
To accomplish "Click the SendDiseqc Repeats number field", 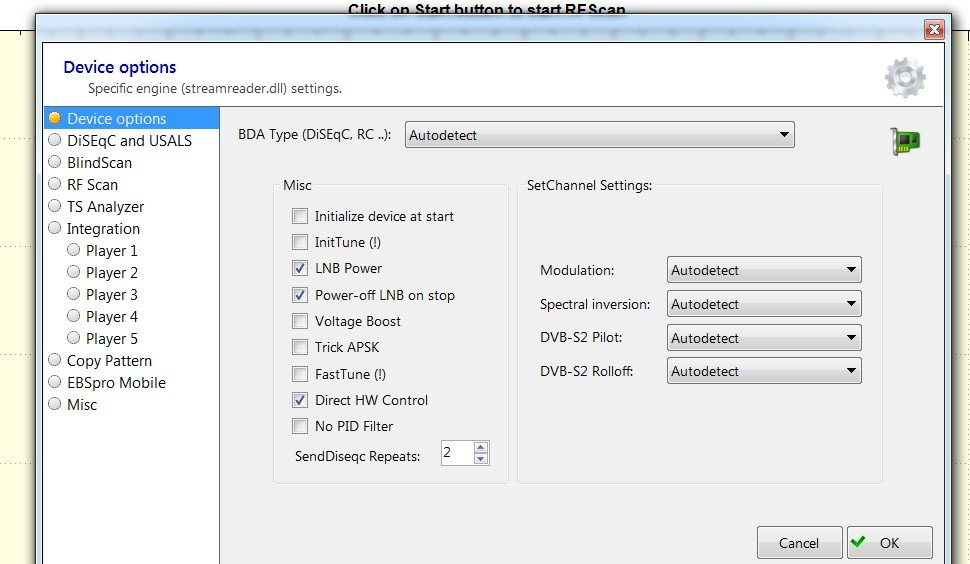I will point(455,453).
